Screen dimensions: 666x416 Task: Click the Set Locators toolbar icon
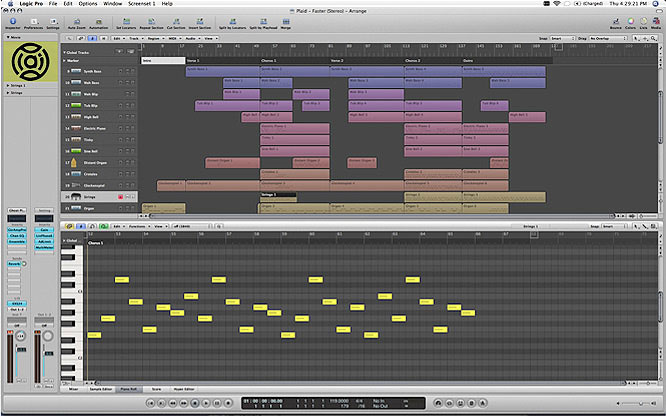(128, 21)
